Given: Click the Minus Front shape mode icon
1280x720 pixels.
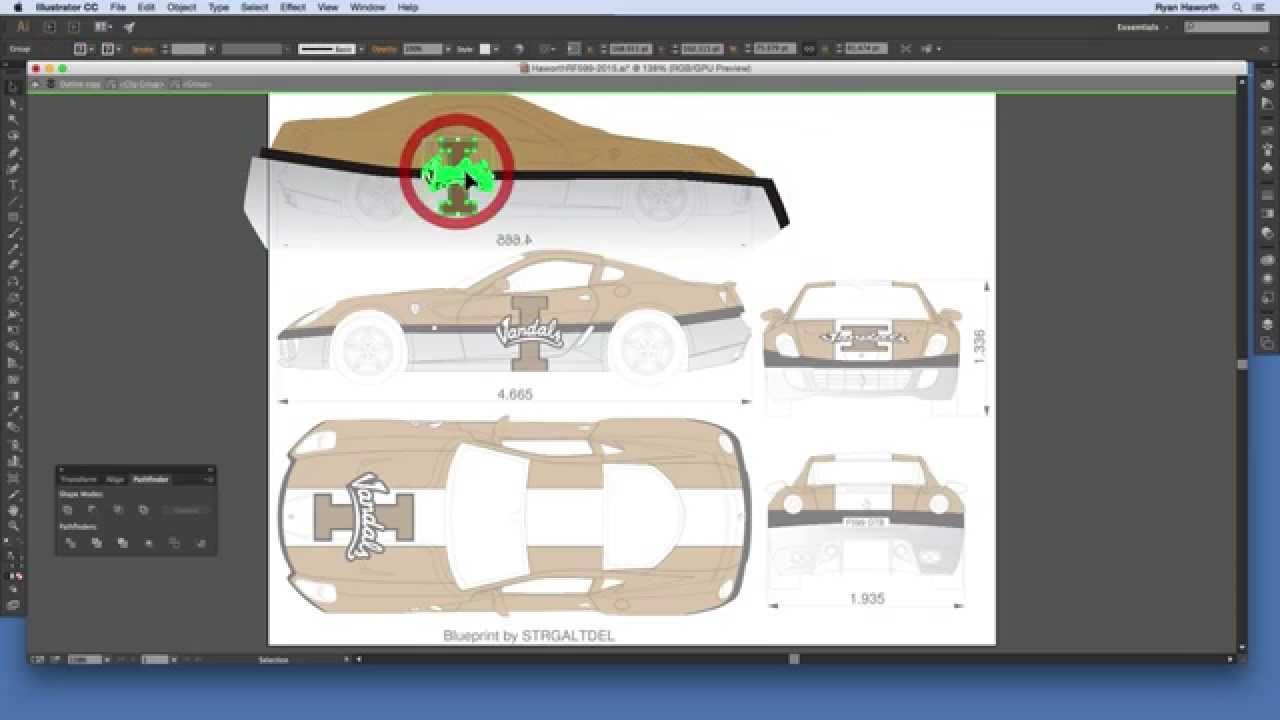Looking at the screenshot, I should [92, 510].
